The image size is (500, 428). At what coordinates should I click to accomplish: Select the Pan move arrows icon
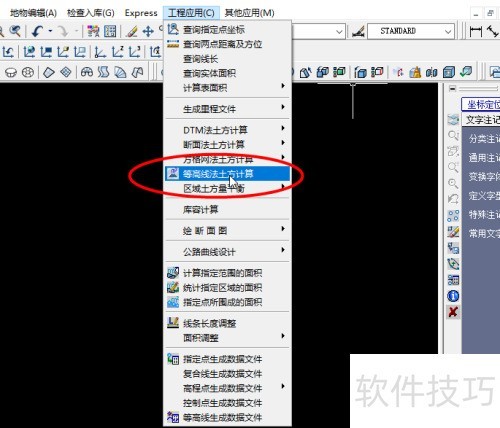click(x=148, y=32)
